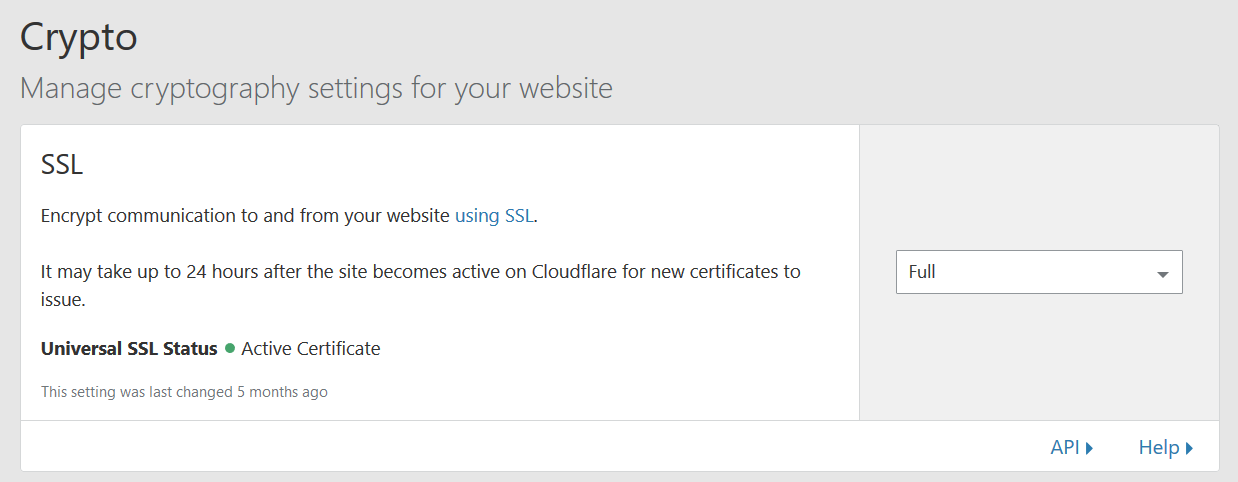Click the "SSL" section heading
This screenshot has height=482, width=1238.
(62, 165)
